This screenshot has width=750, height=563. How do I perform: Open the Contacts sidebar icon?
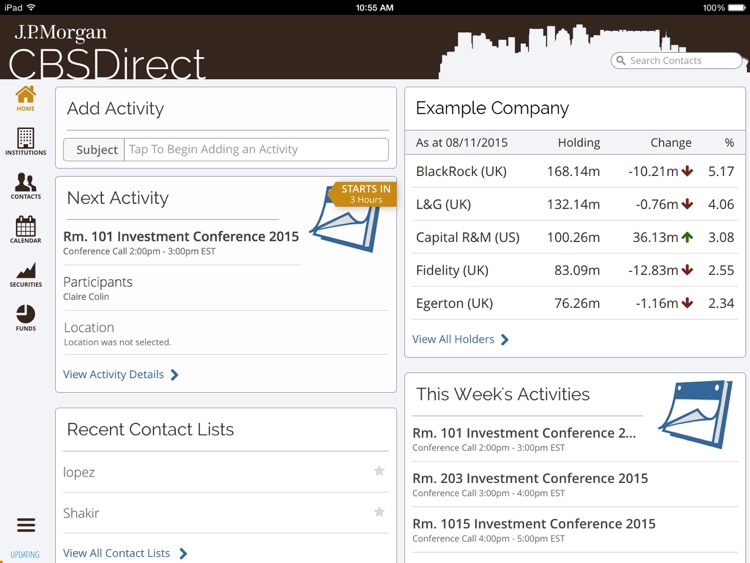(25, 186)
